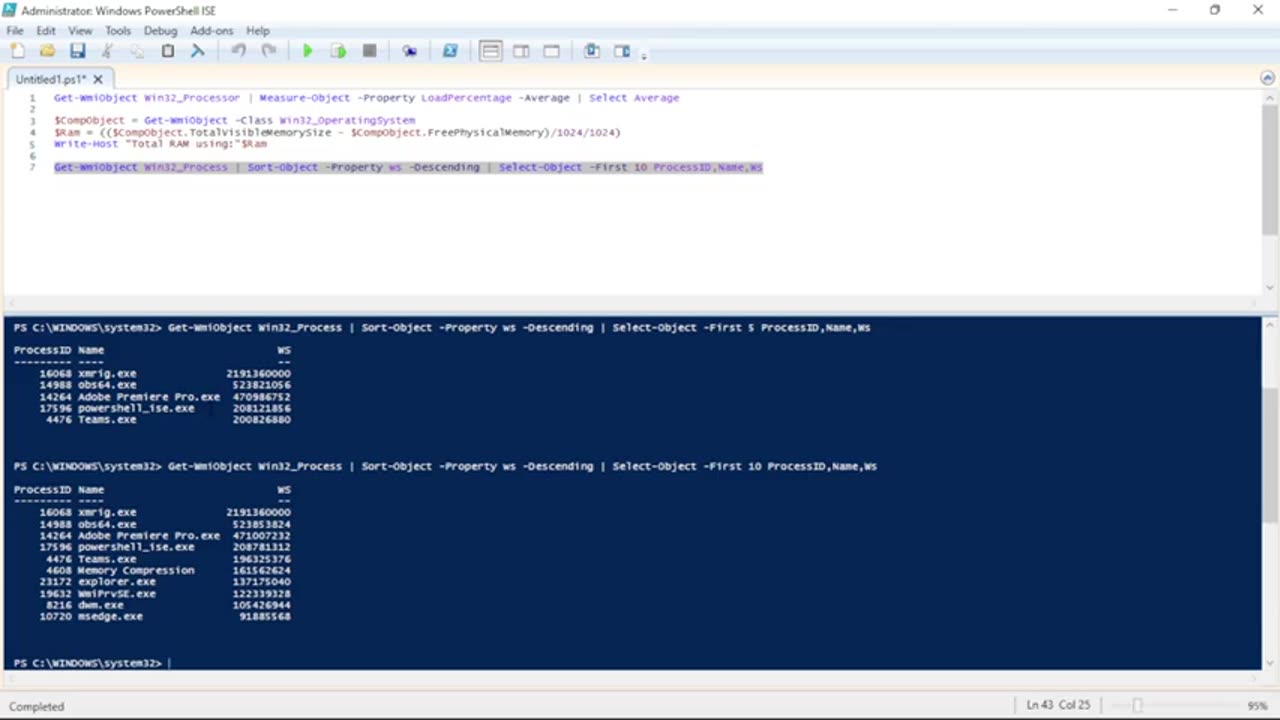Image resolution: width=1280 pixels, height=720 pixels.
Task: Click script line 5 Write-Host statement
Action: (x=160, y=144)
